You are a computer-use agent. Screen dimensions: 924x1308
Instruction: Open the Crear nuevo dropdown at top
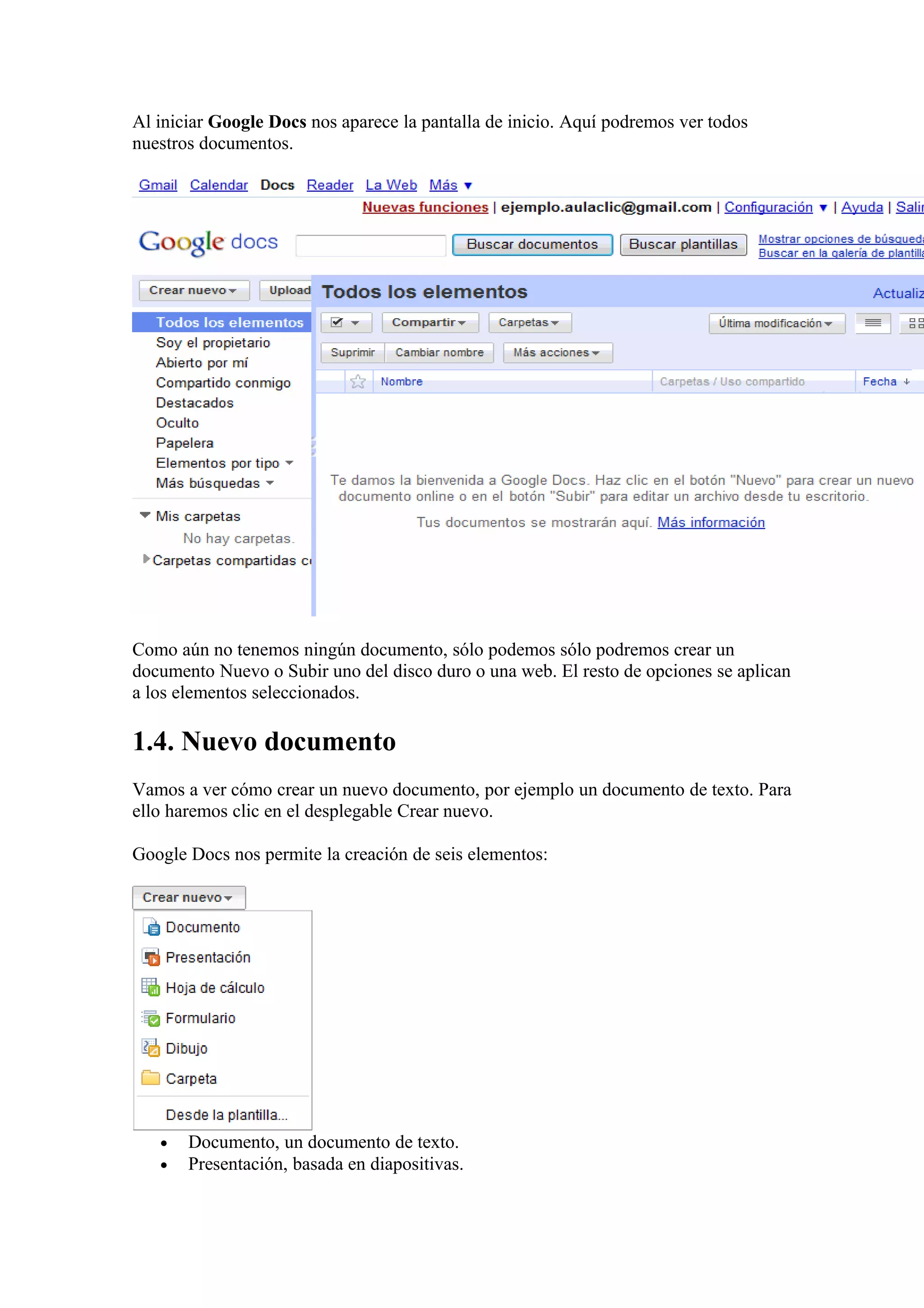194,291
